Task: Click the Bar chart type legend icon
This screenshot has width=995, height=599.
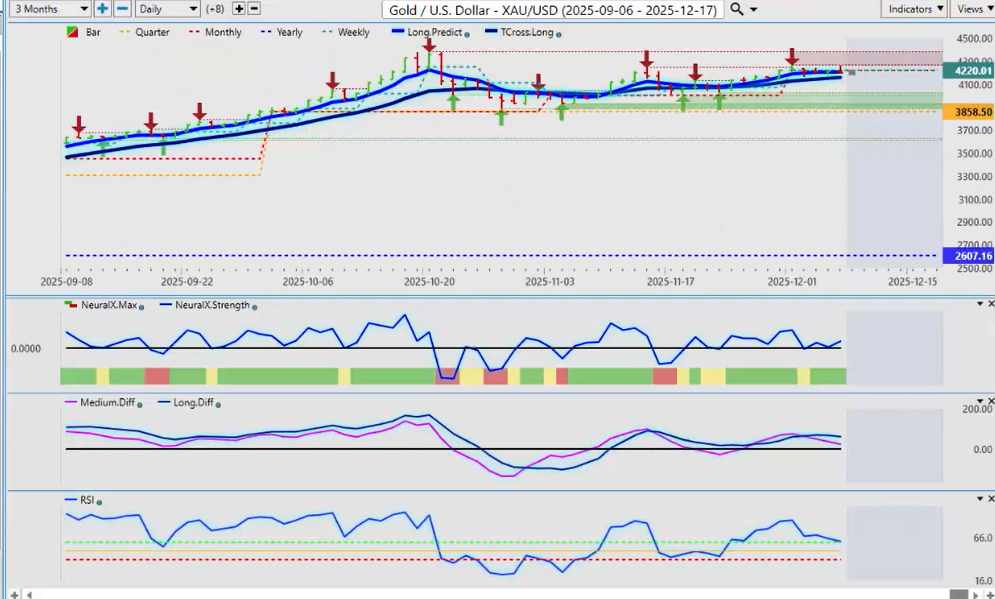Action: click(x=74, y=33)
